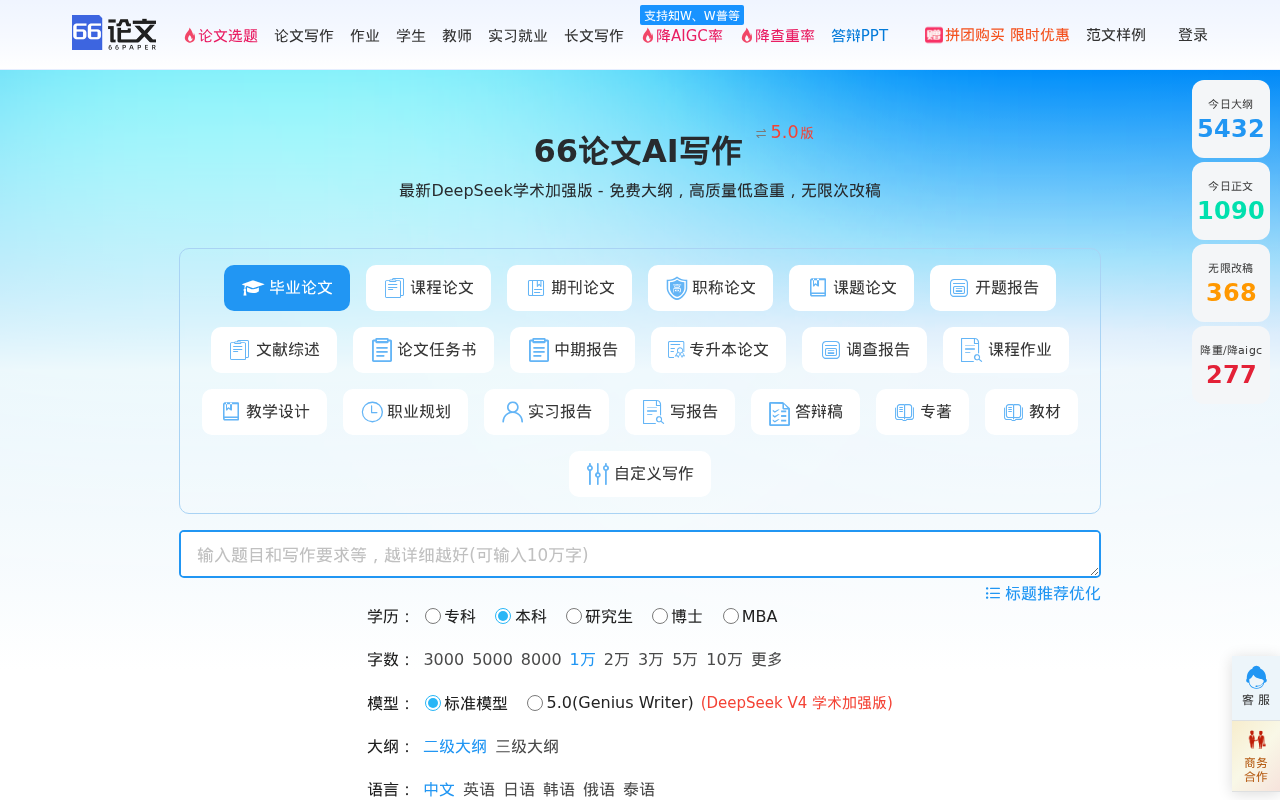Choose 三级大纲 outline level

click(527, 747)
